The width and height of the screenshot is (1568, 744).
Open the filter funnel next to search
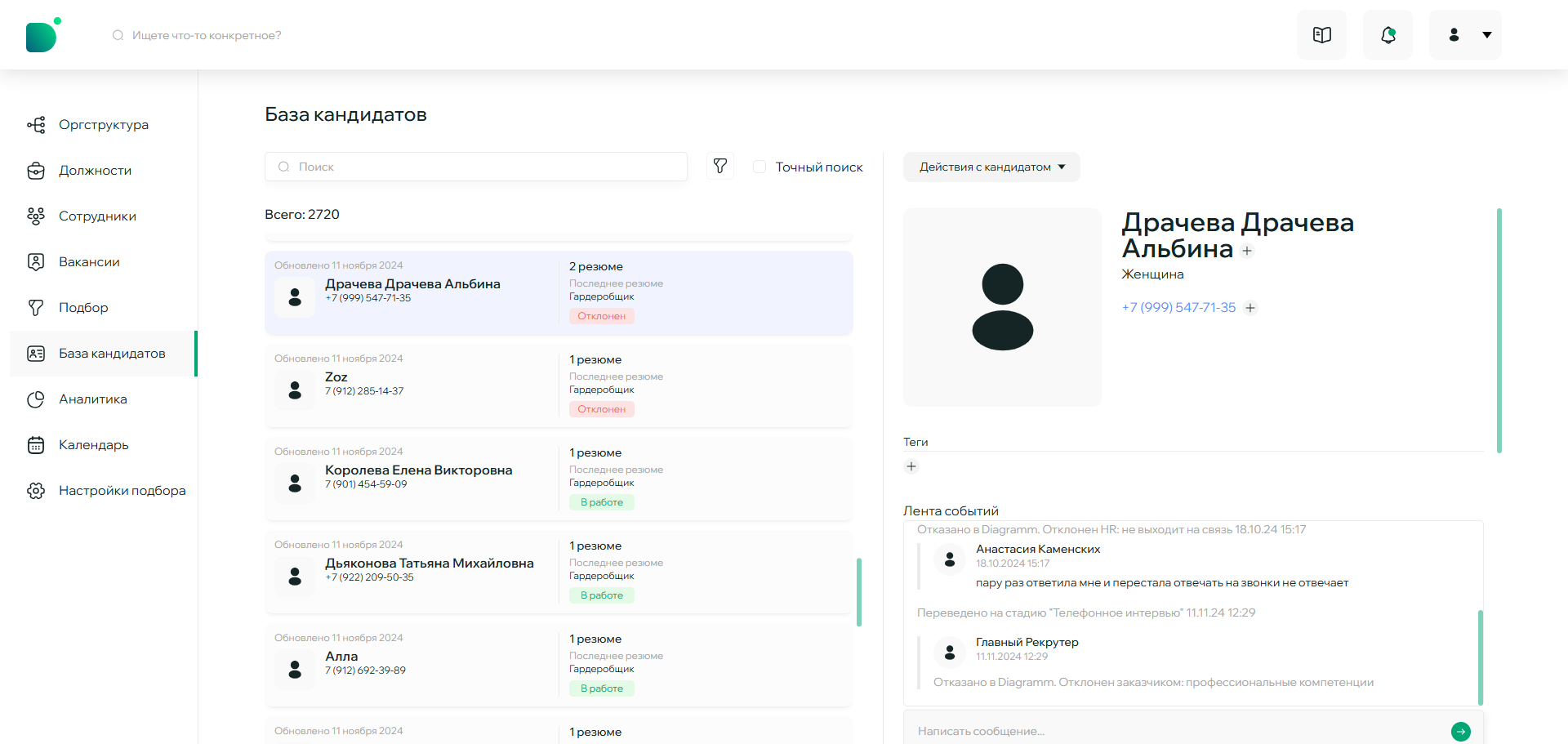[x=719, y=167]
